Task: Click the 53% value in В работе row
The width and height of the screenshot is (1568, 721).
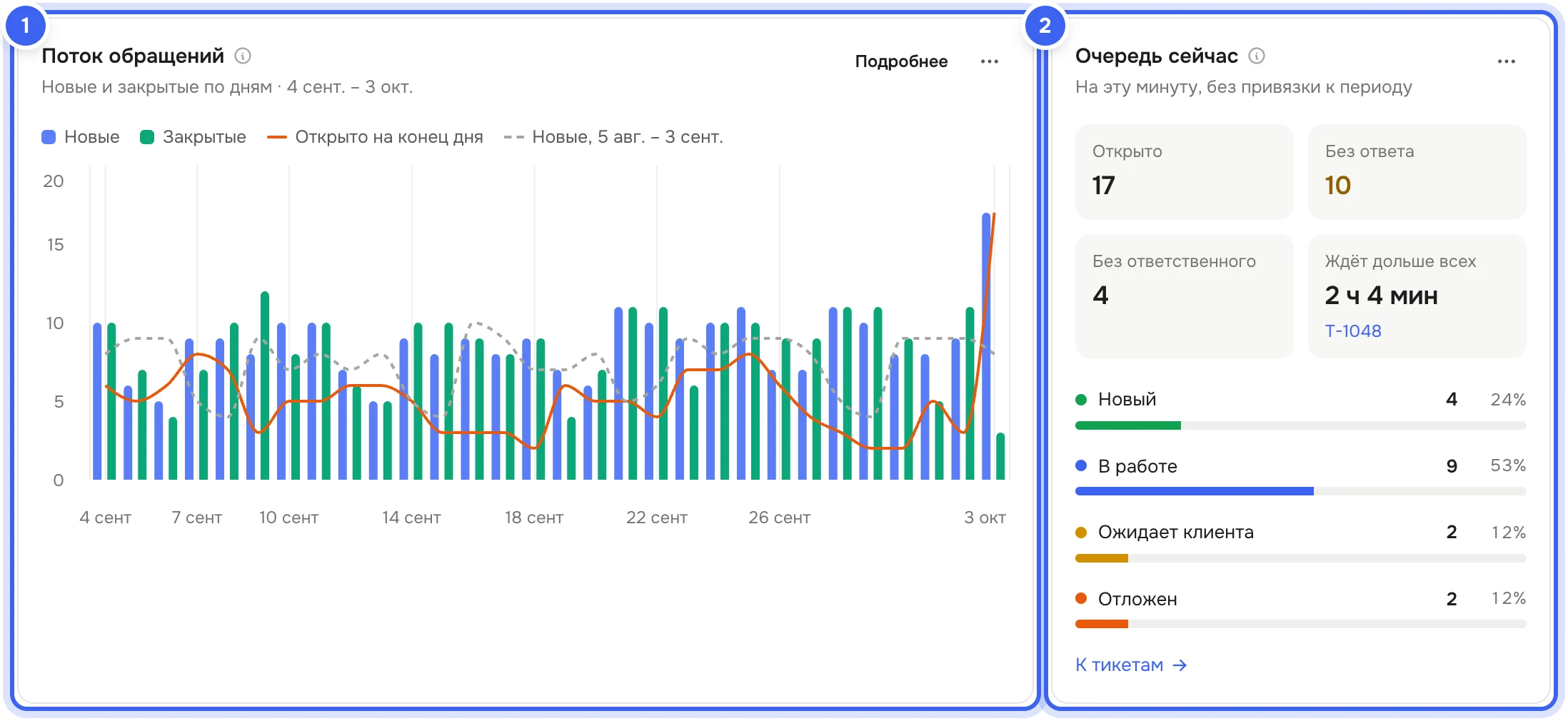Action: coord(1508,465)
